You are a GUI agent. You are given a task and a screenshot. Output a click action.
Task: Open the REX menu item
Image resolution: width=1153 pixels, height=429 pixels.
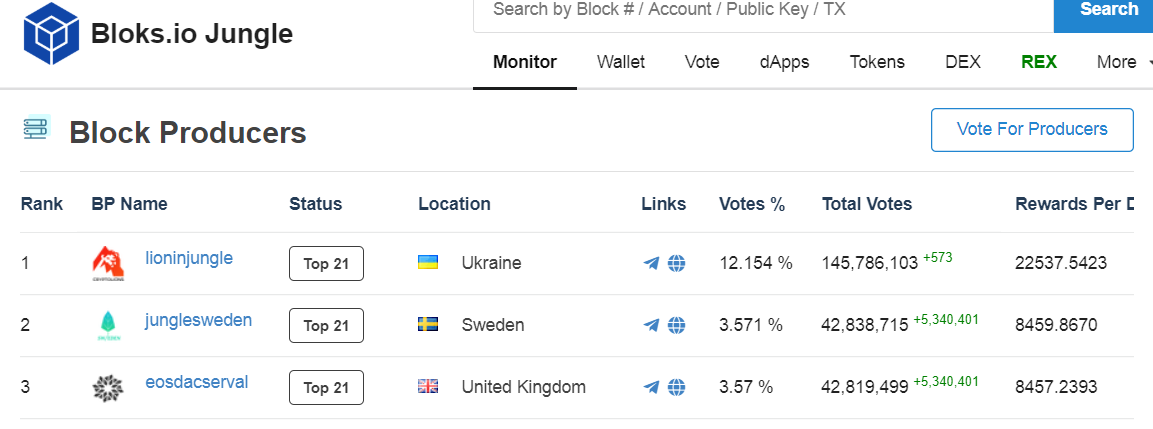point(1039,62)
